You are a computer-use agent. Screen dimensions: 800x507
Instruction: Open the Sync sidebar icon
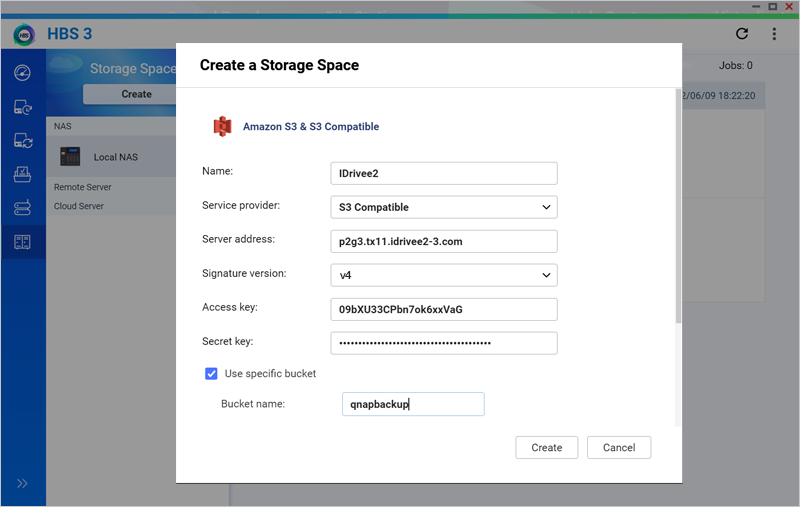[x=22, y=140]
